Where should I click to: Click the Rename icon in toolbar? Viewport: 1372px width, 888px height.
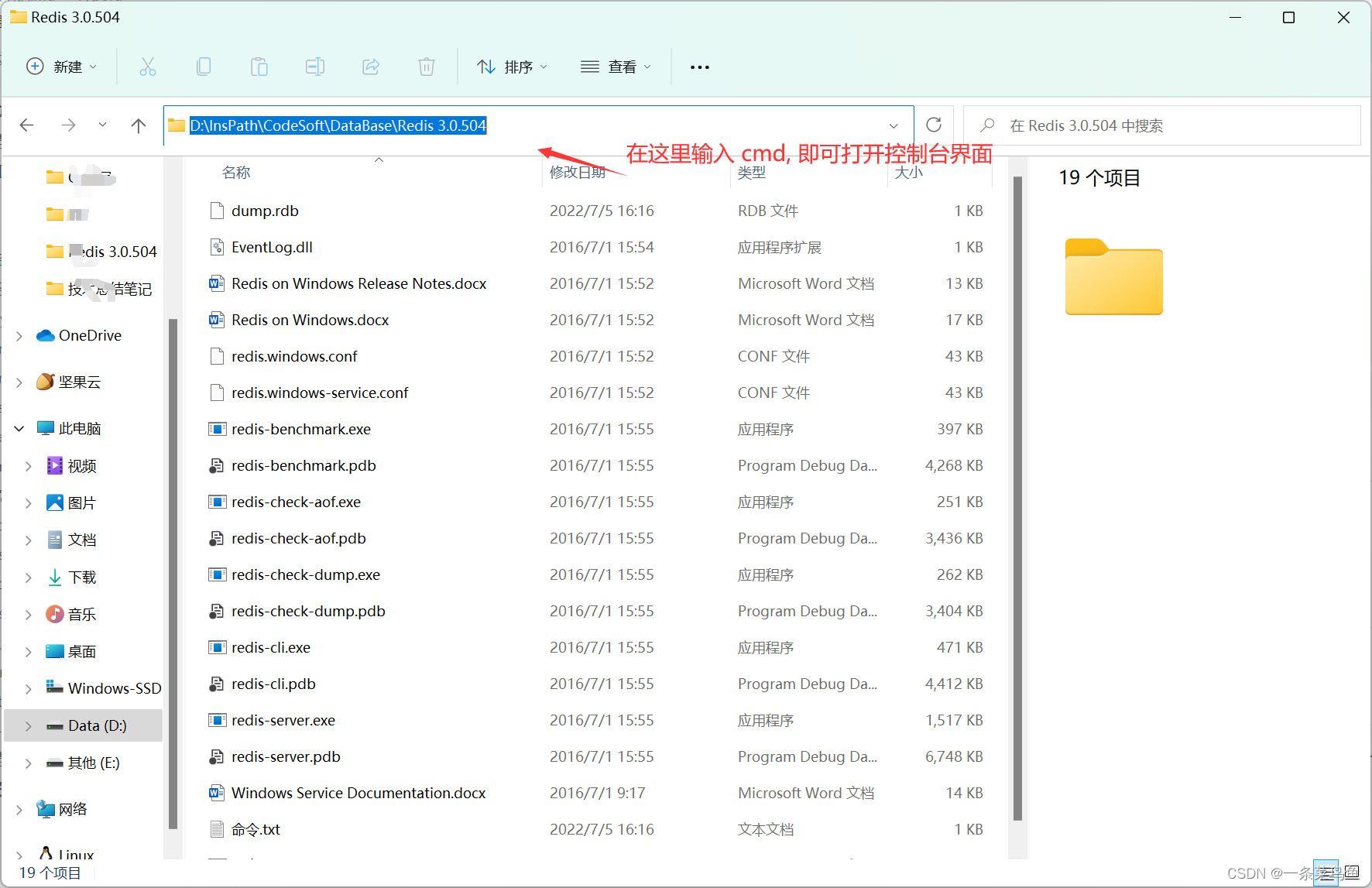(x=315, y=67)
